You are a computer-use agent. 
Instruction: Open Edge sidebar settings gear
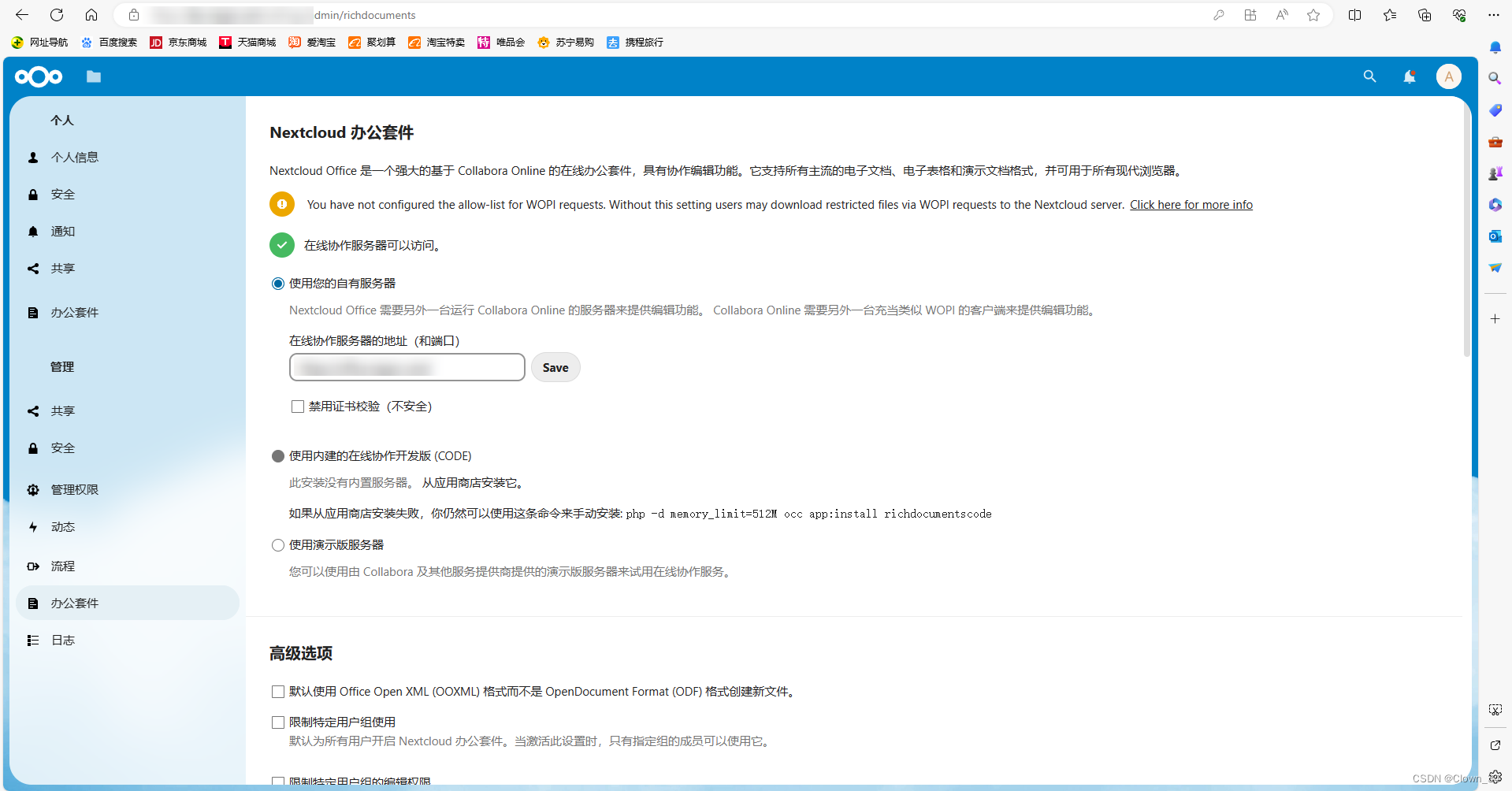tap(1495, 776)
